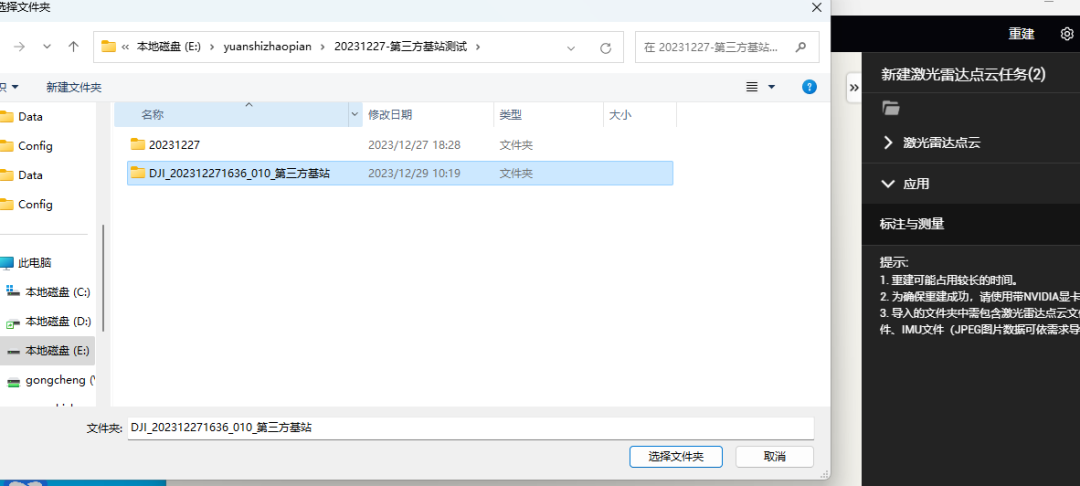Viewport: 1080px width, 486px height.
Task: Click the forward navigation arrow
Action: pos(19,47)
